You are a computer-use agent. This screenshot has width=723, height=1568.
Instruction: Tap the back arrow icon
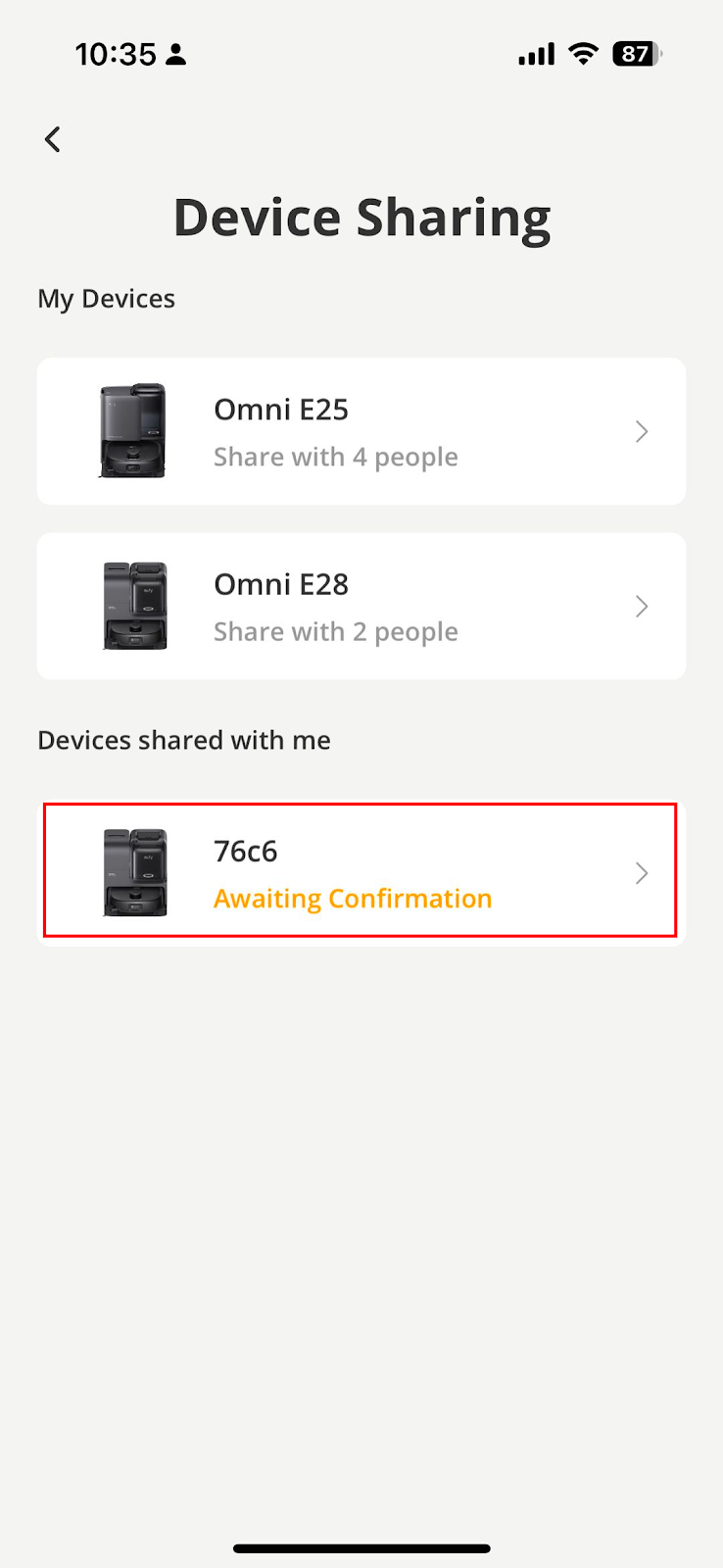(53, 139)
